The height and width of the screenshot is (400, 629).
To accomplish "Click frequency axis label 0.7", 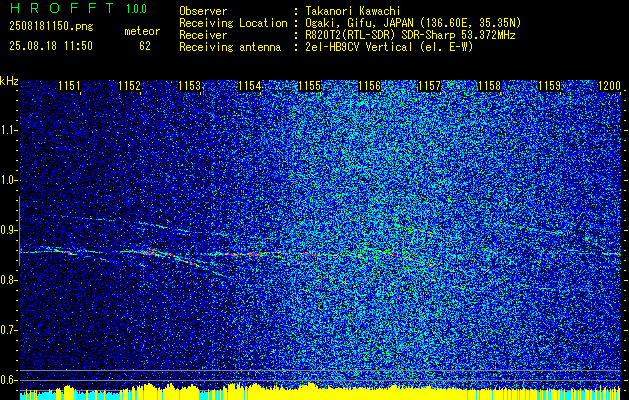I will [8, 330].
